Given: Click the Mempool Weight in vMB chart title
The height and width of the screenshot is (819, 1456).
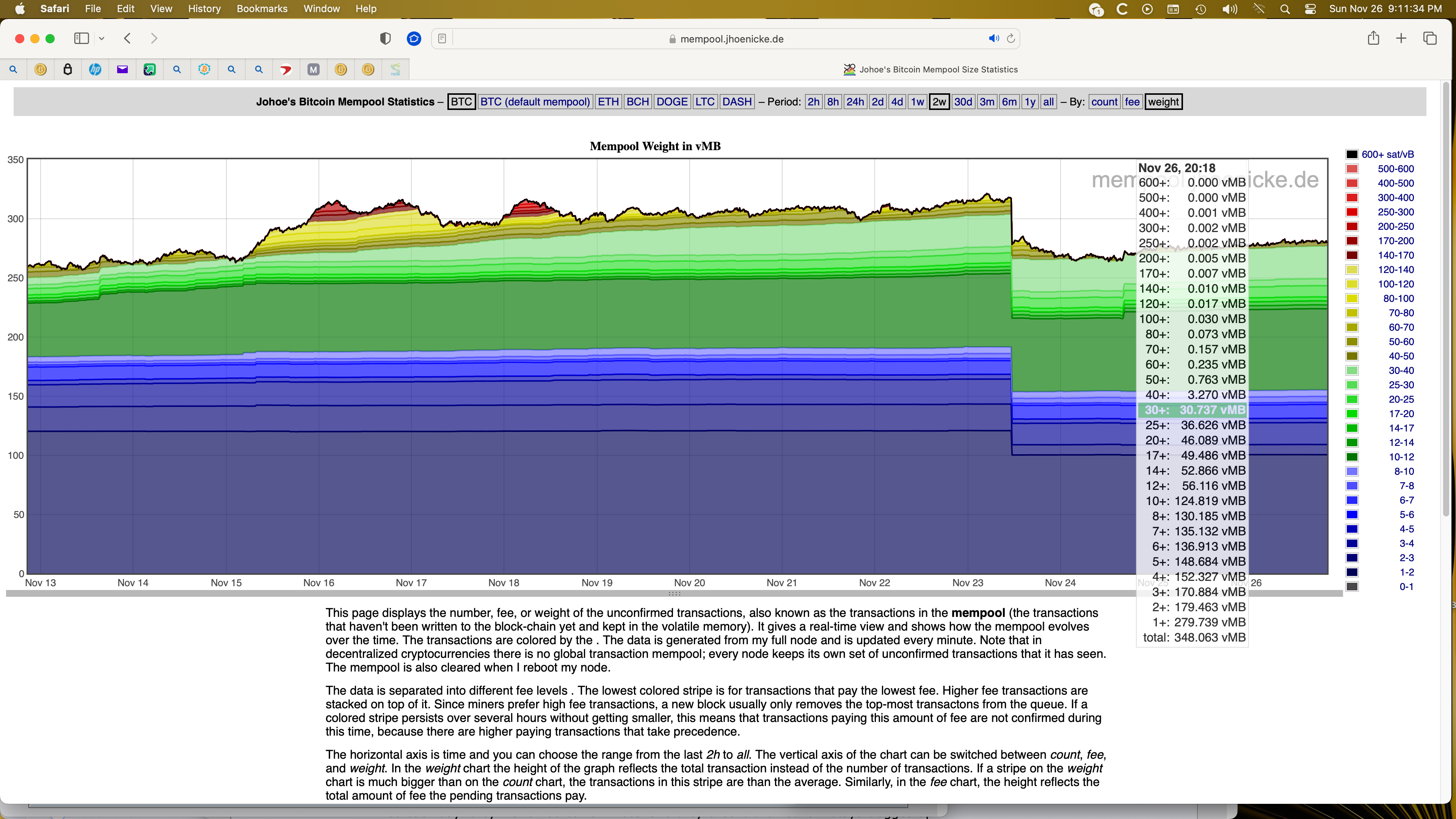Looking at the screenshot, I should (655, 146).
